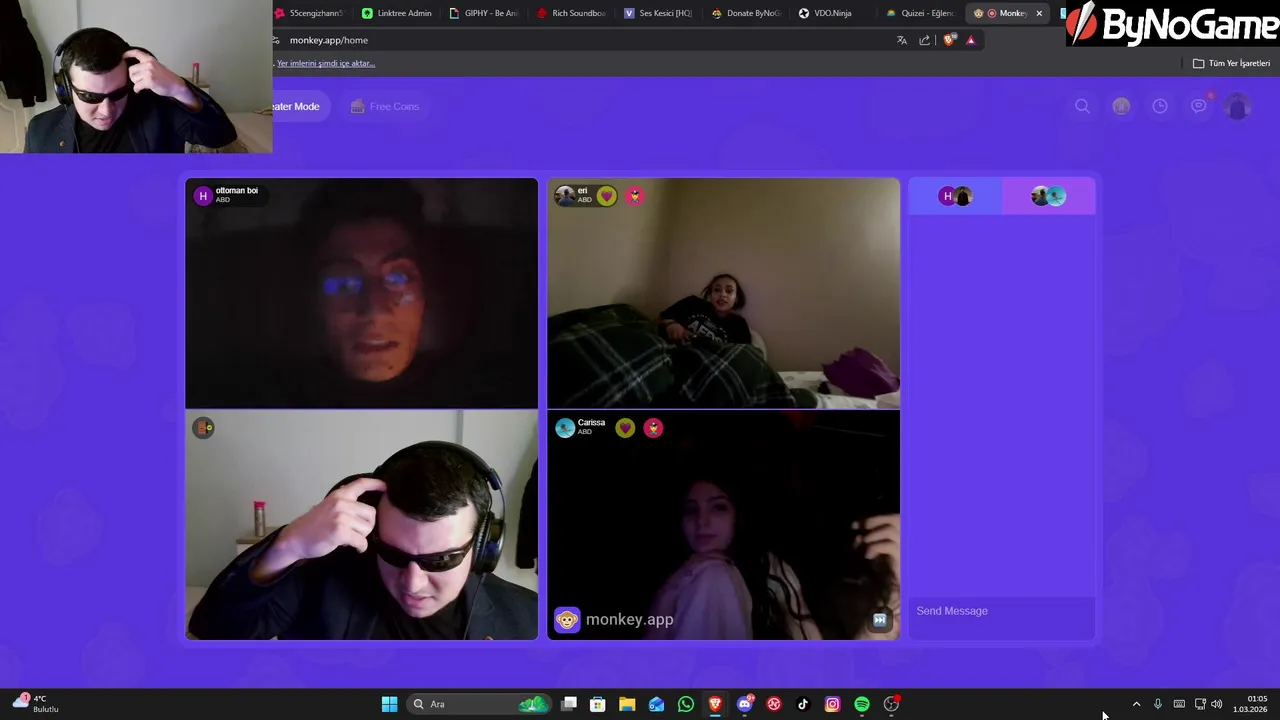Open the Outlook mail taskbar icon
Image resolution: width=1280 pixels, height=720 pixels.
pyautogui.click(x=656, y=704)
